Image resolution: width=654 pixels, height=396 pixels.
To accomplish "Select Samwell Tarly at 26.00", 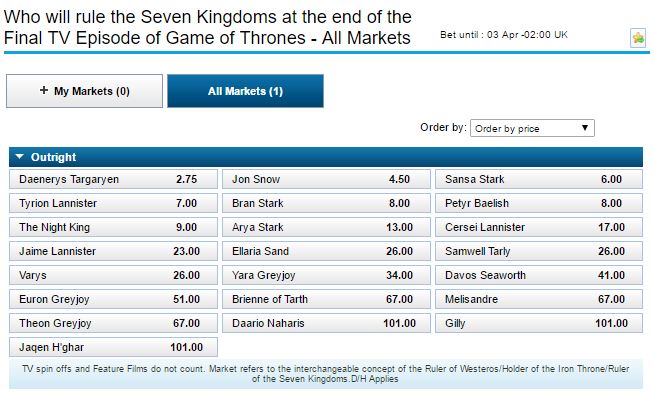I will [x=539, y=251].
